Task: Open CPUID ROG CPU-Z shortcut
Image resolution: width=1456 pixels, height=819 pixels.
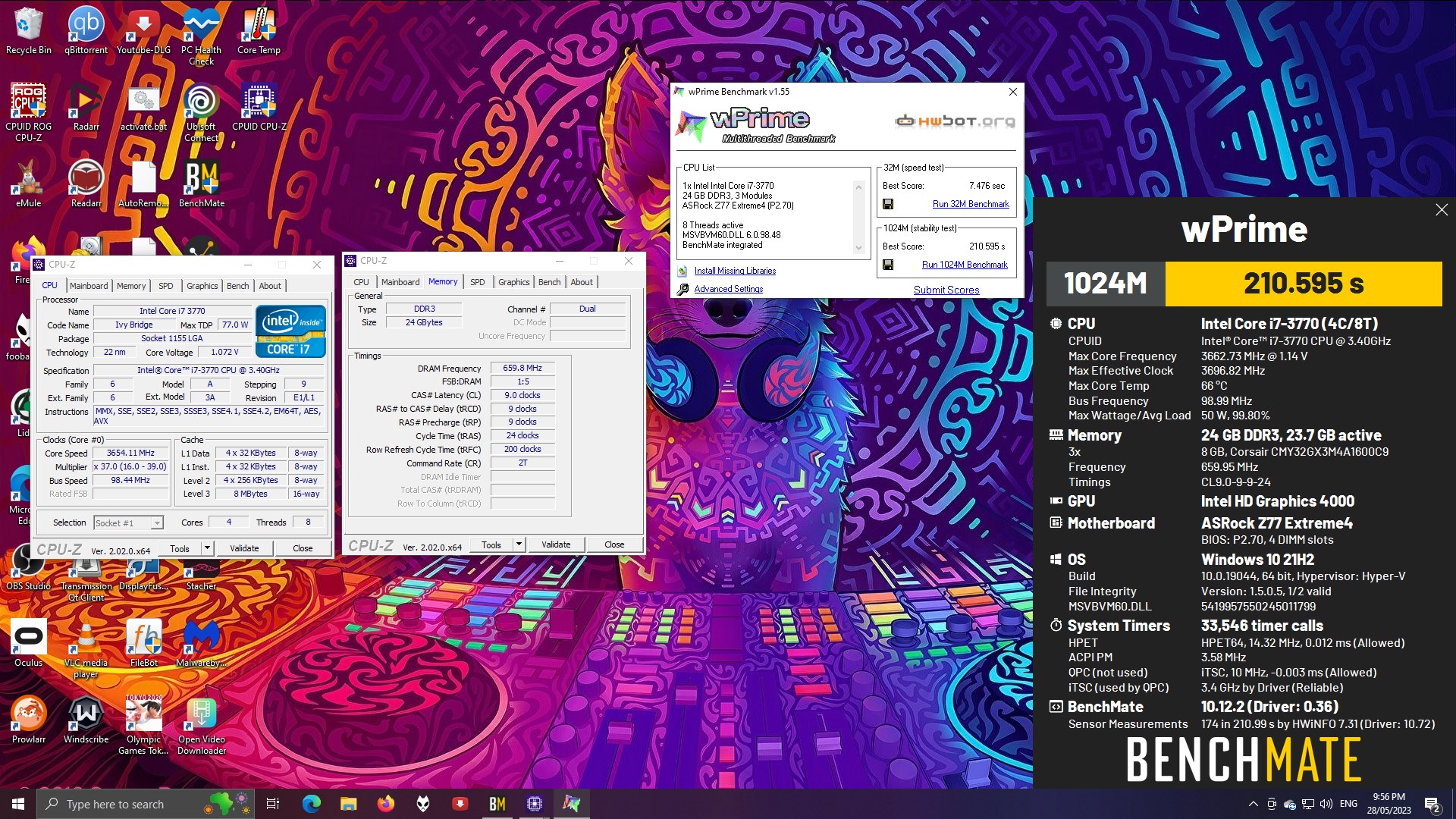Action: click(29, 111)
